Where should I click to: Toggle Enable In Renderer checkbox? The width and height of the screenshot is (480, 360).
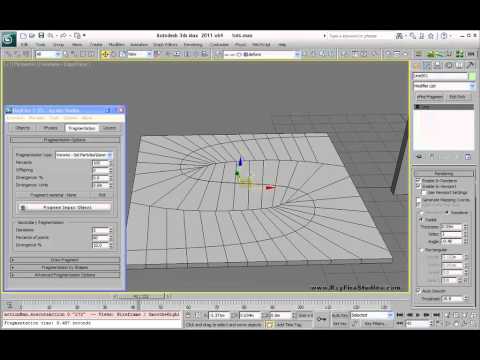(418, 180)
